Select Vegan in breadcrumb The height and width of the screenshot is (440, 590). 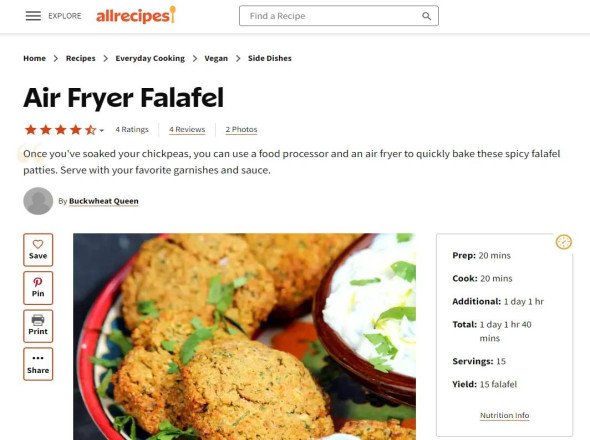[216, 58]
